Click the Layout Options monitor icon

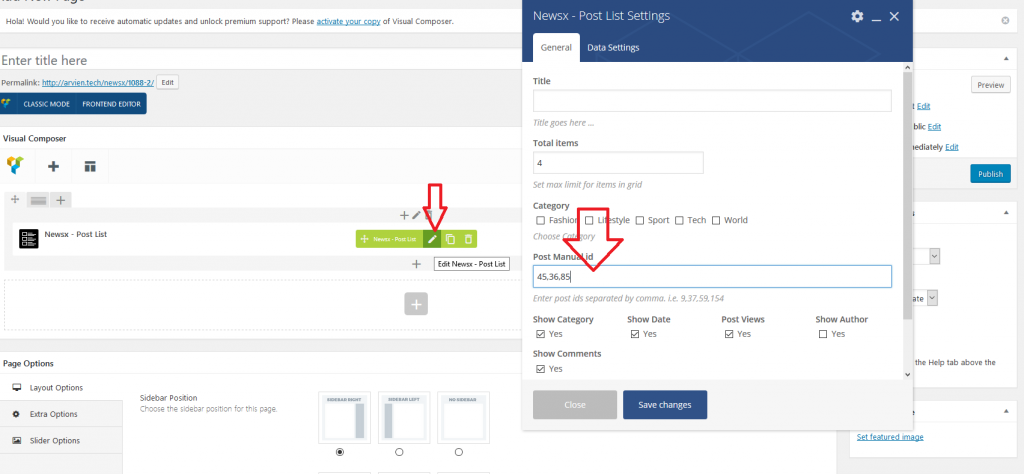coord(16,388)
